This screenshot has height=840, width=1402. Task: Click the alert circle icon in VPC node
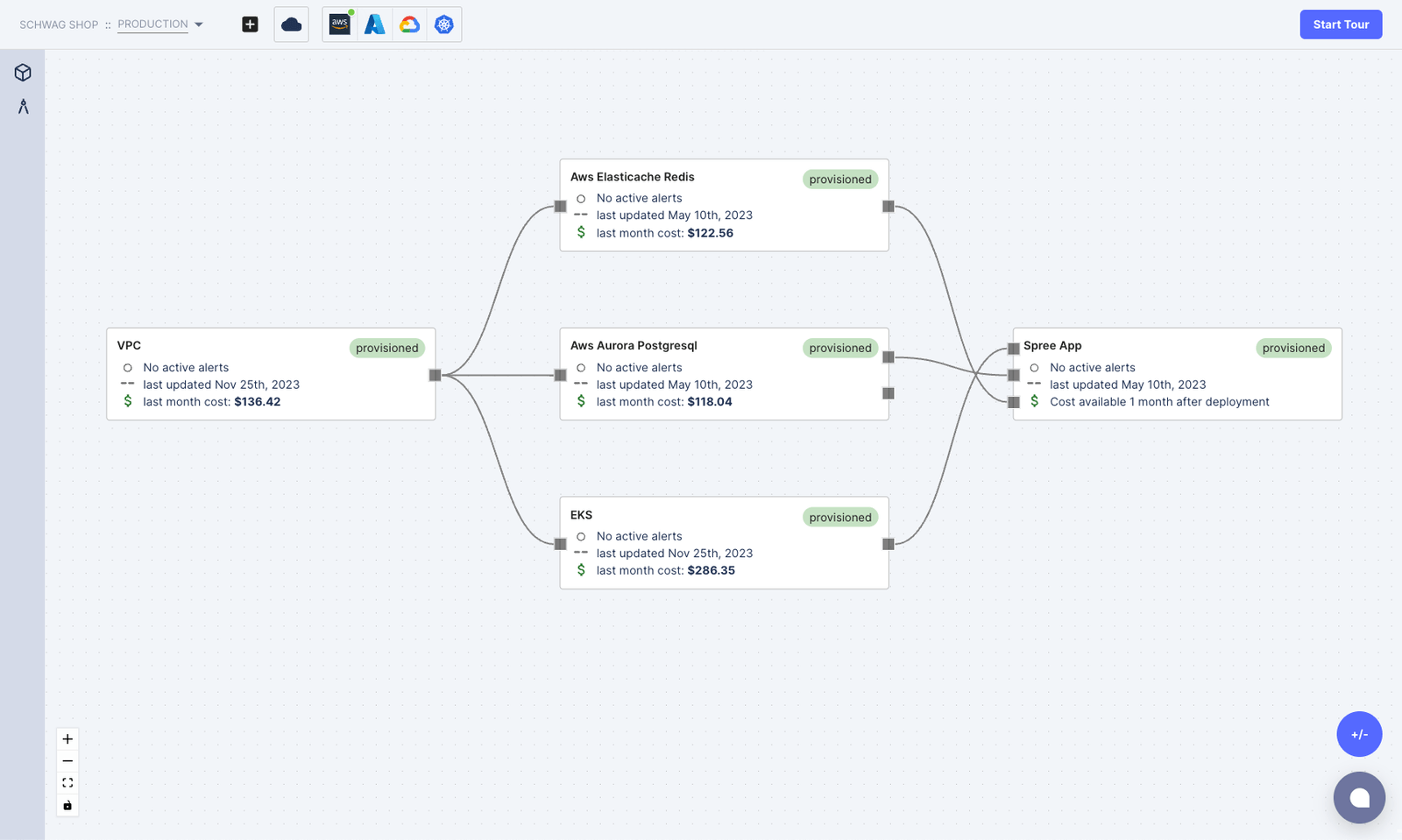coord(128,368)
